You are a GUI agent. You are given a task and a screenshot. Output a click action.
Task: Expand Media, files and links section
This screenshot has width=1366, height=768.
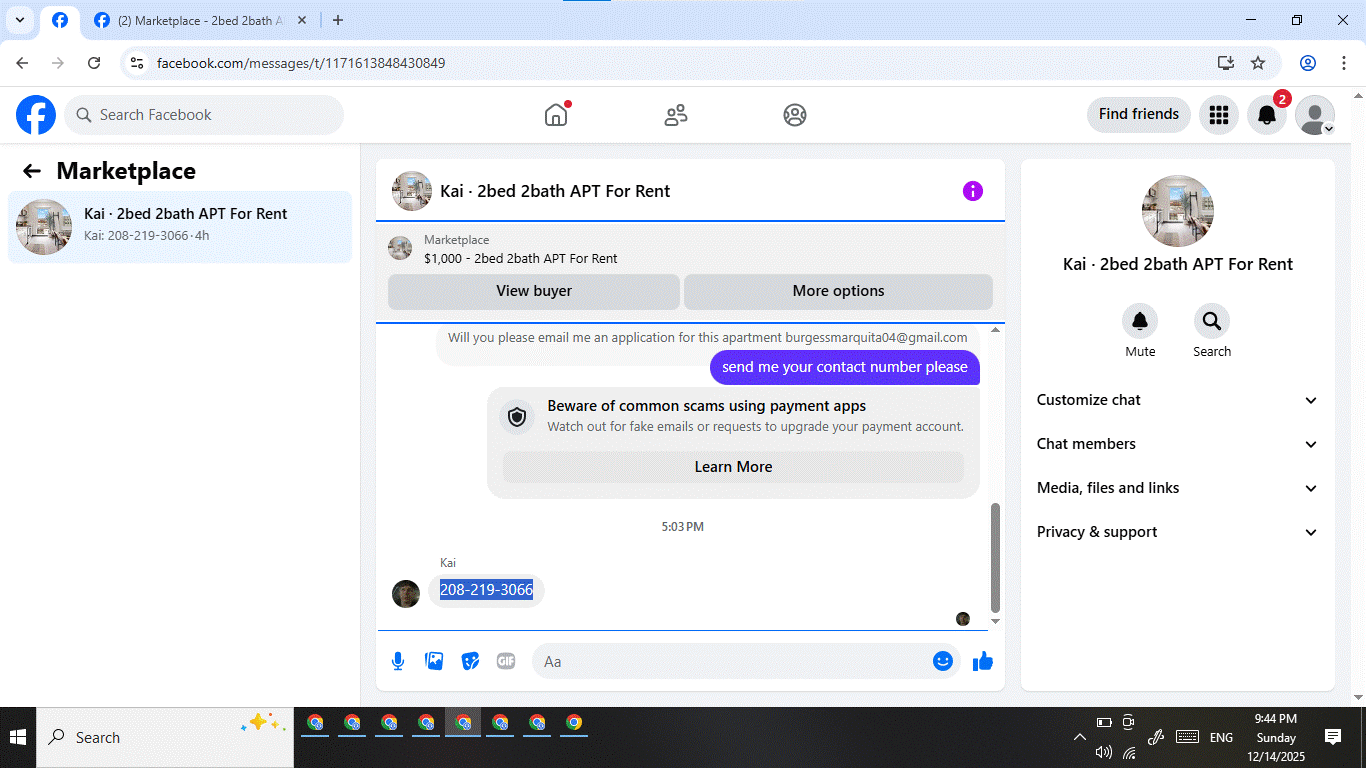click(1178, 488)
